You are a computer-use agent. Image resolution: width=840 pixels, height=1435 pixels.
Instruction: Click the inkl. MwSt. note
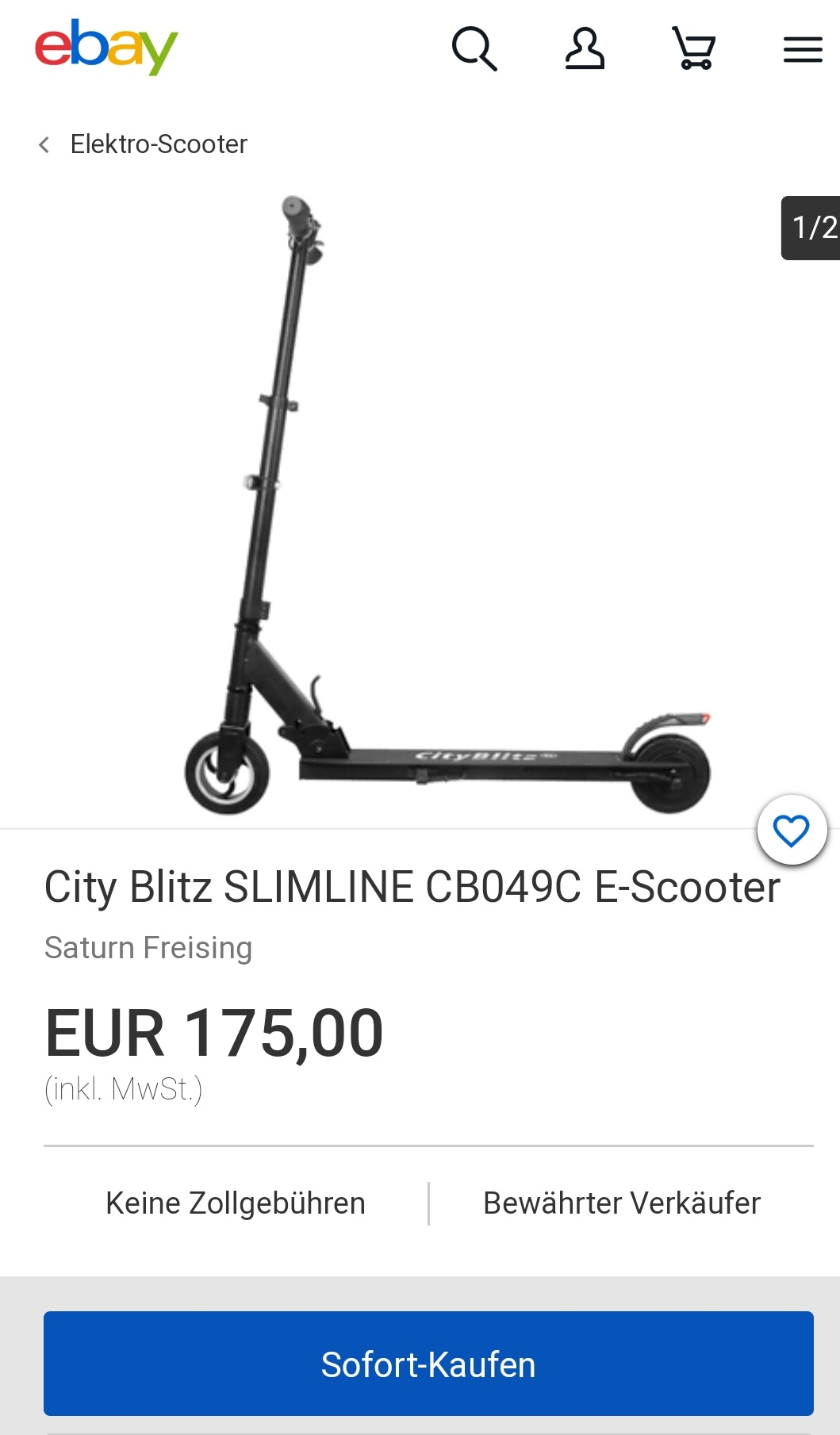point(124,1089)
